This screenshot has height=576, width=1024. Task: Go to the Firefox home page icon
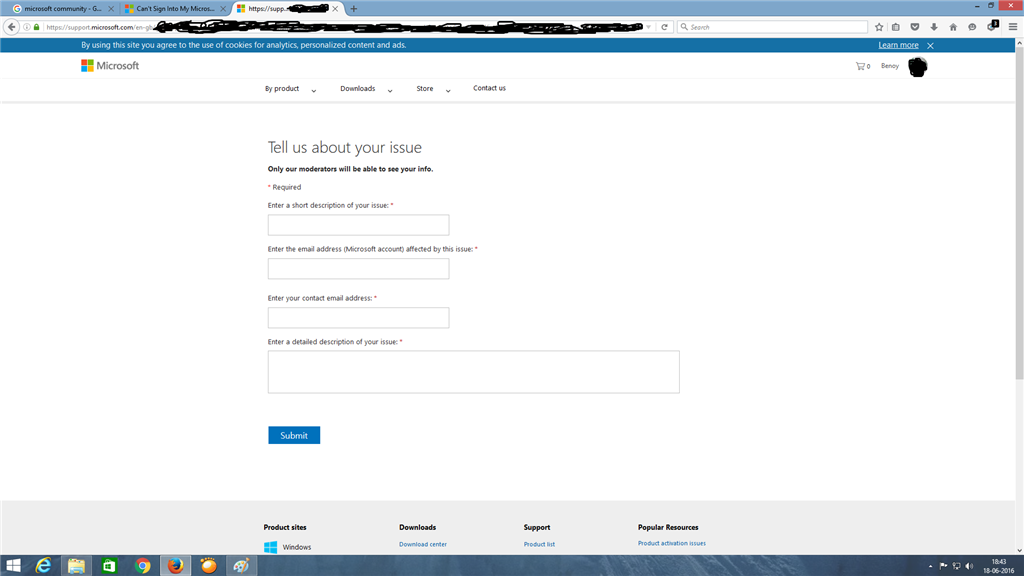(953, 27)
